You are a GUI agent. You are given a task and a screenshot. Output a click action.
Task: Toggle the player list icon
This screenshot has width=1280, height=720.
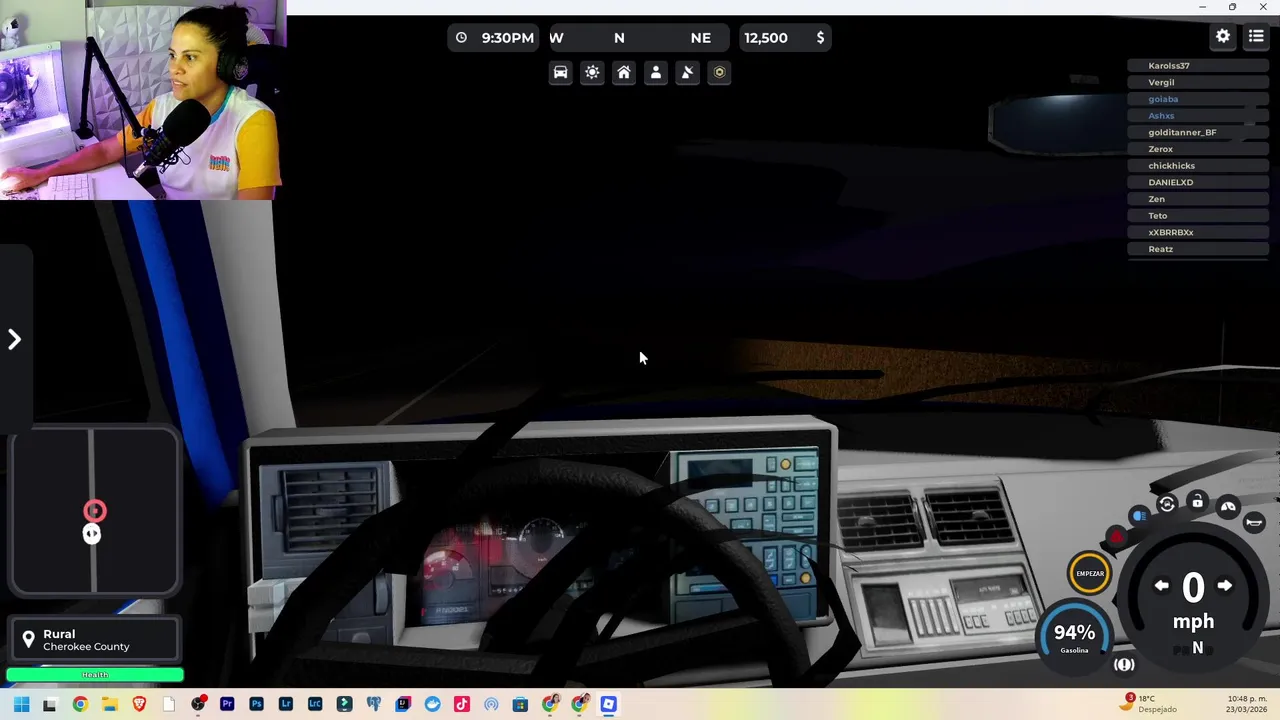click(x=1256, y=36)
